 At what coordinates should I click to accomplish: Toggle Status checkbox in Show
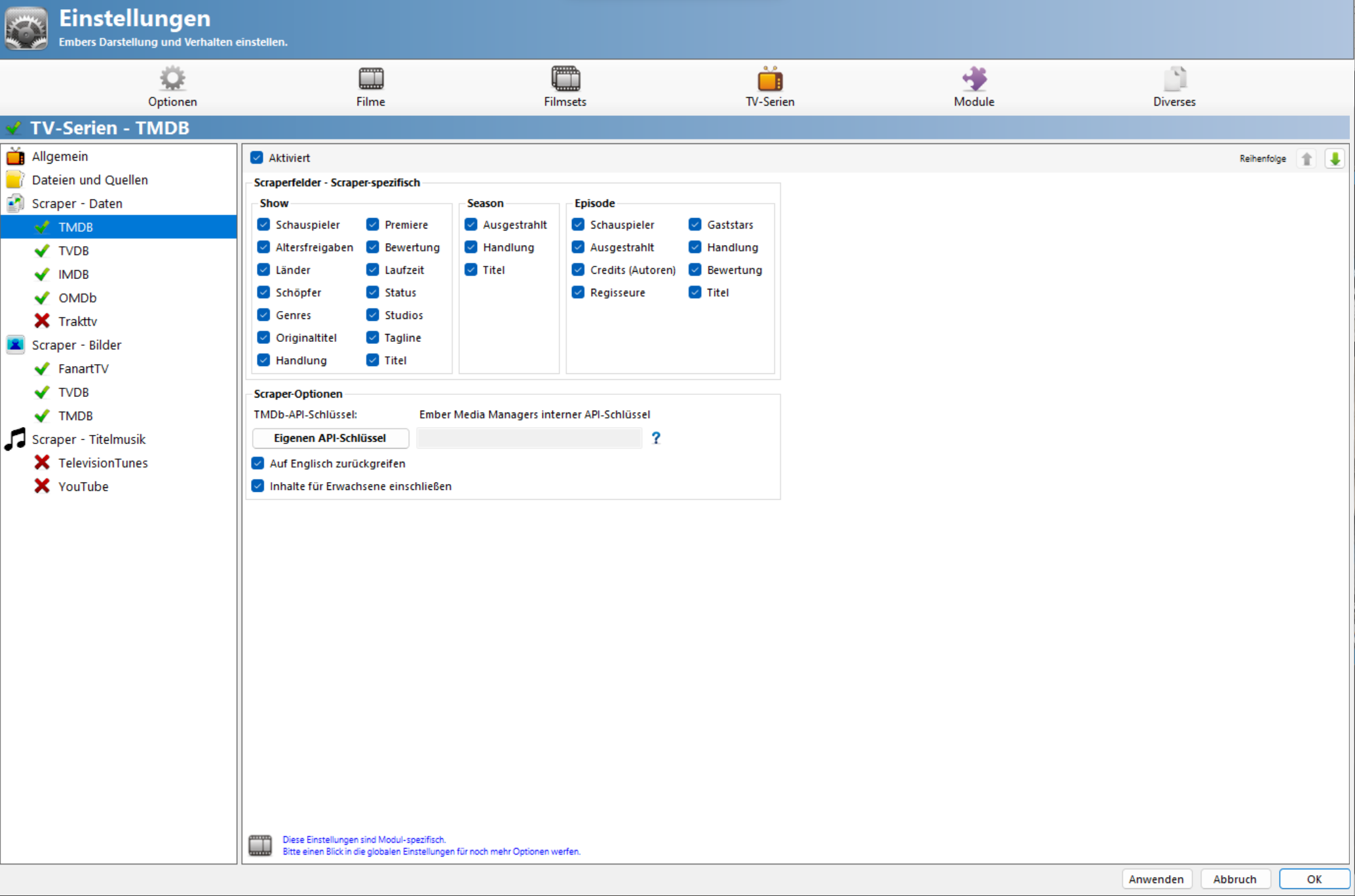click(373, 292)
